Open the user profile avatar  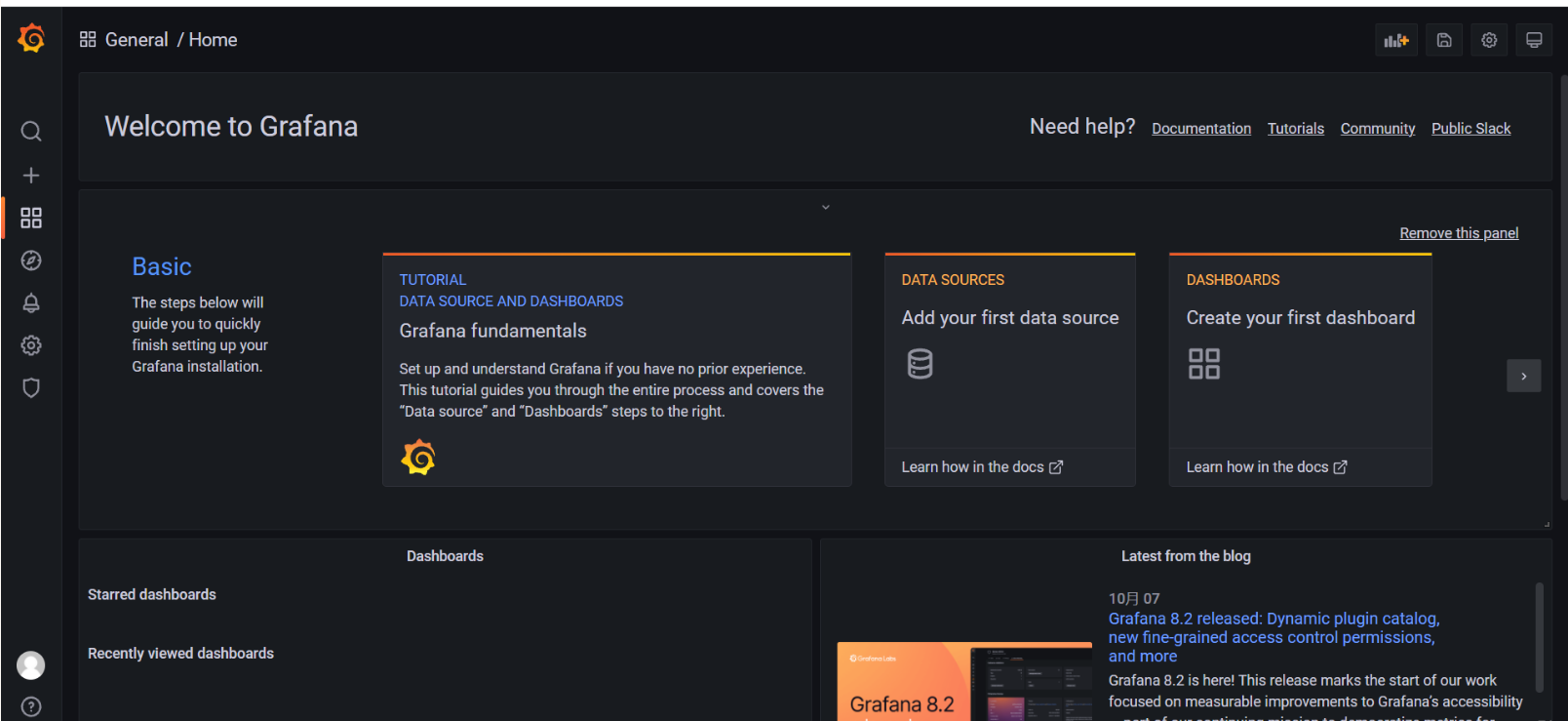click(x=31, y=665)
